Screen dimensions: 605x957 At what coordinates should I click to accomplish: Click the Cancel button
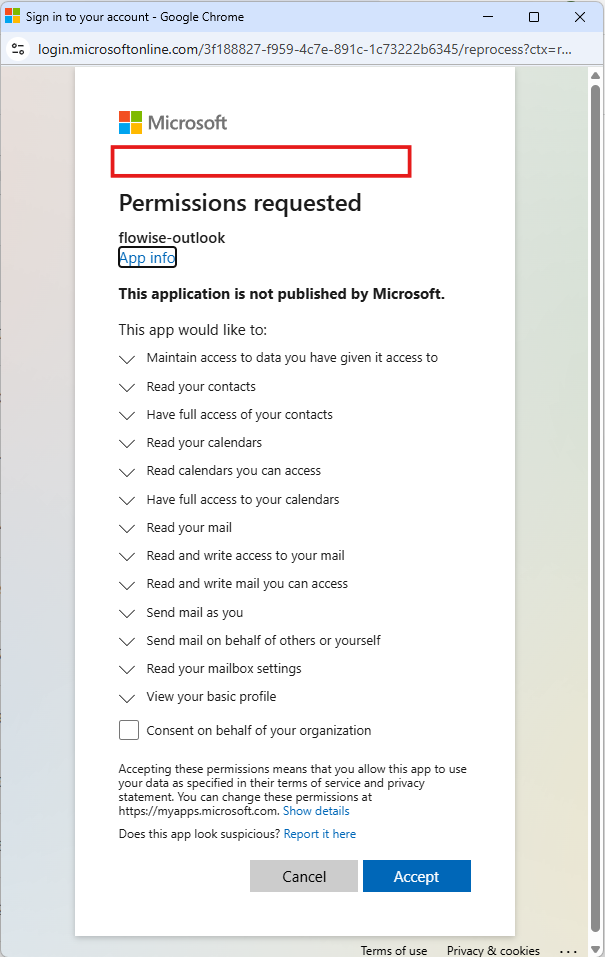coord(304,876)
